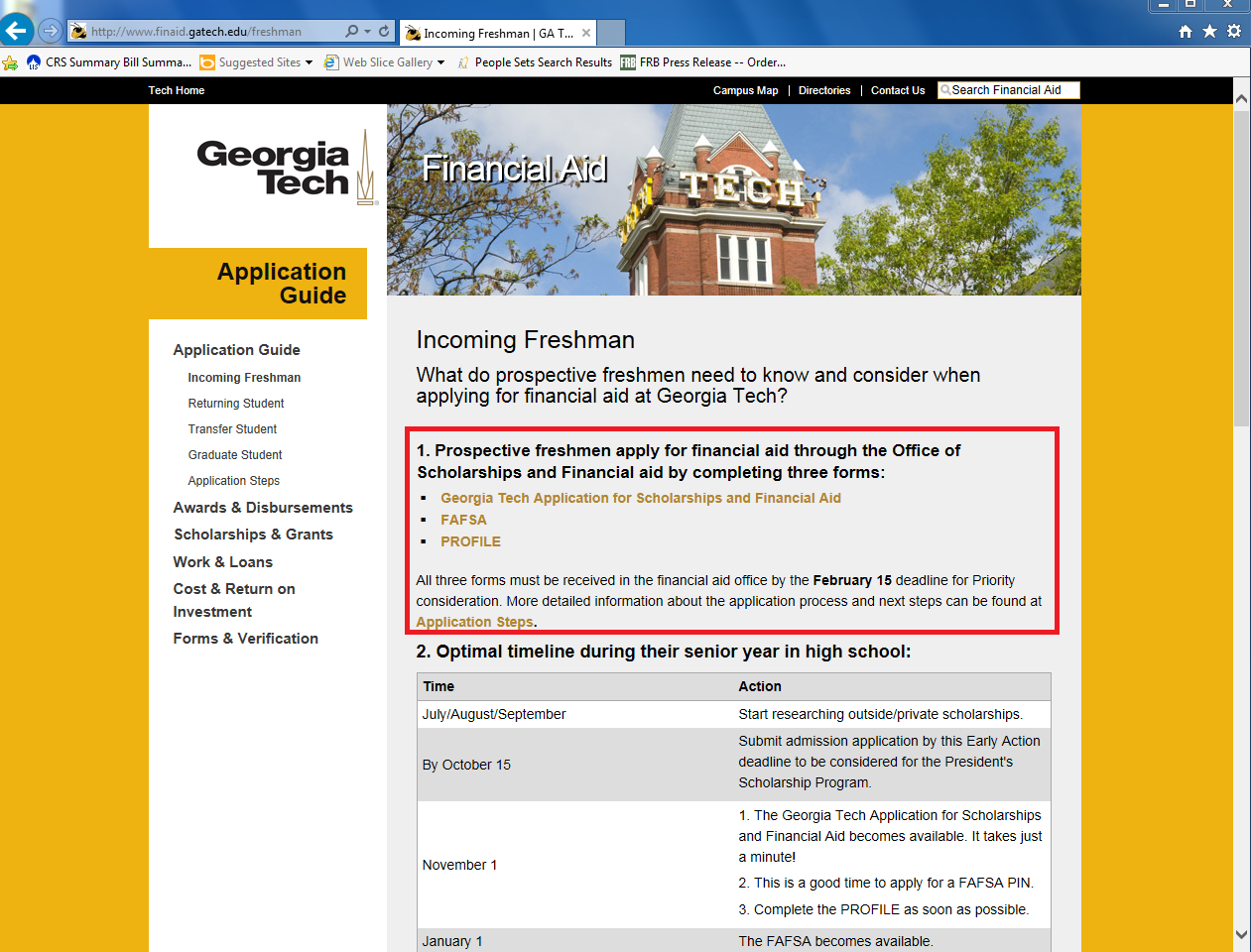Select Application Steps in the sidebar menu
Screen dimensions: 1251x952
(234, 481)
